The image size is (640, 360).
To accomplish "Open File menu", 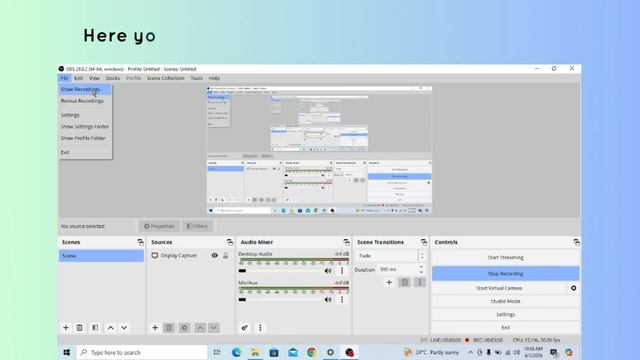I will click(64, 78).
